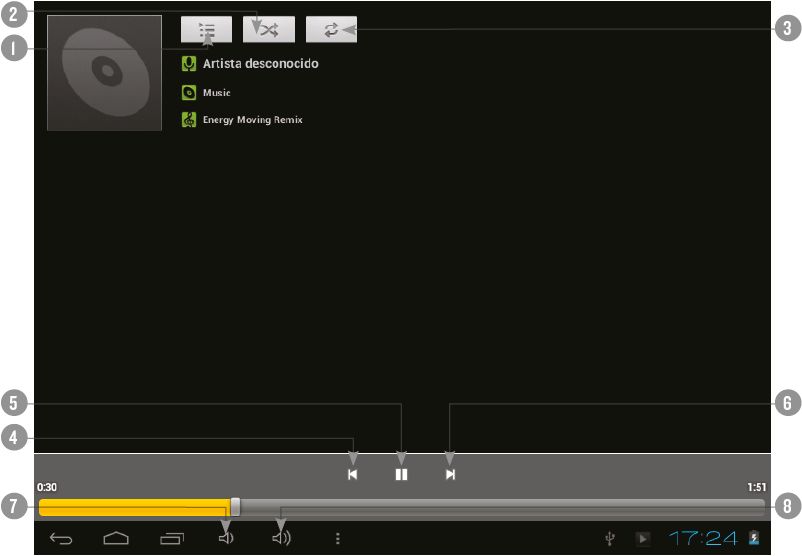Go to Android home screen

[116, 539]
